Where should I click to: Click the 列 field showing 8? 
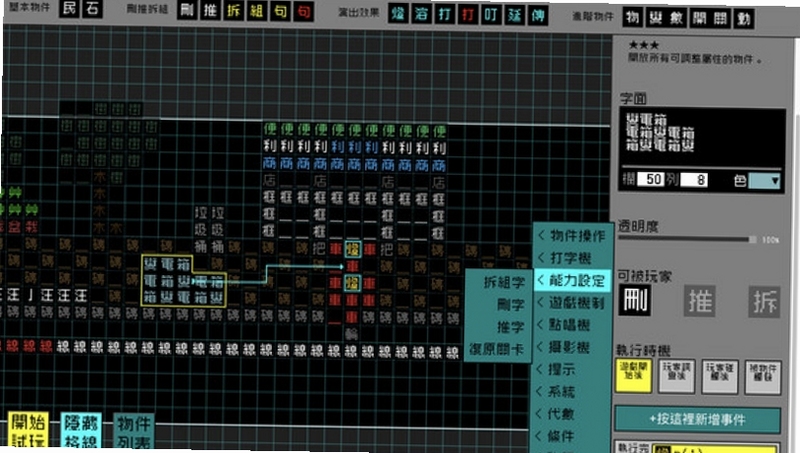click(x=694, y=180)
